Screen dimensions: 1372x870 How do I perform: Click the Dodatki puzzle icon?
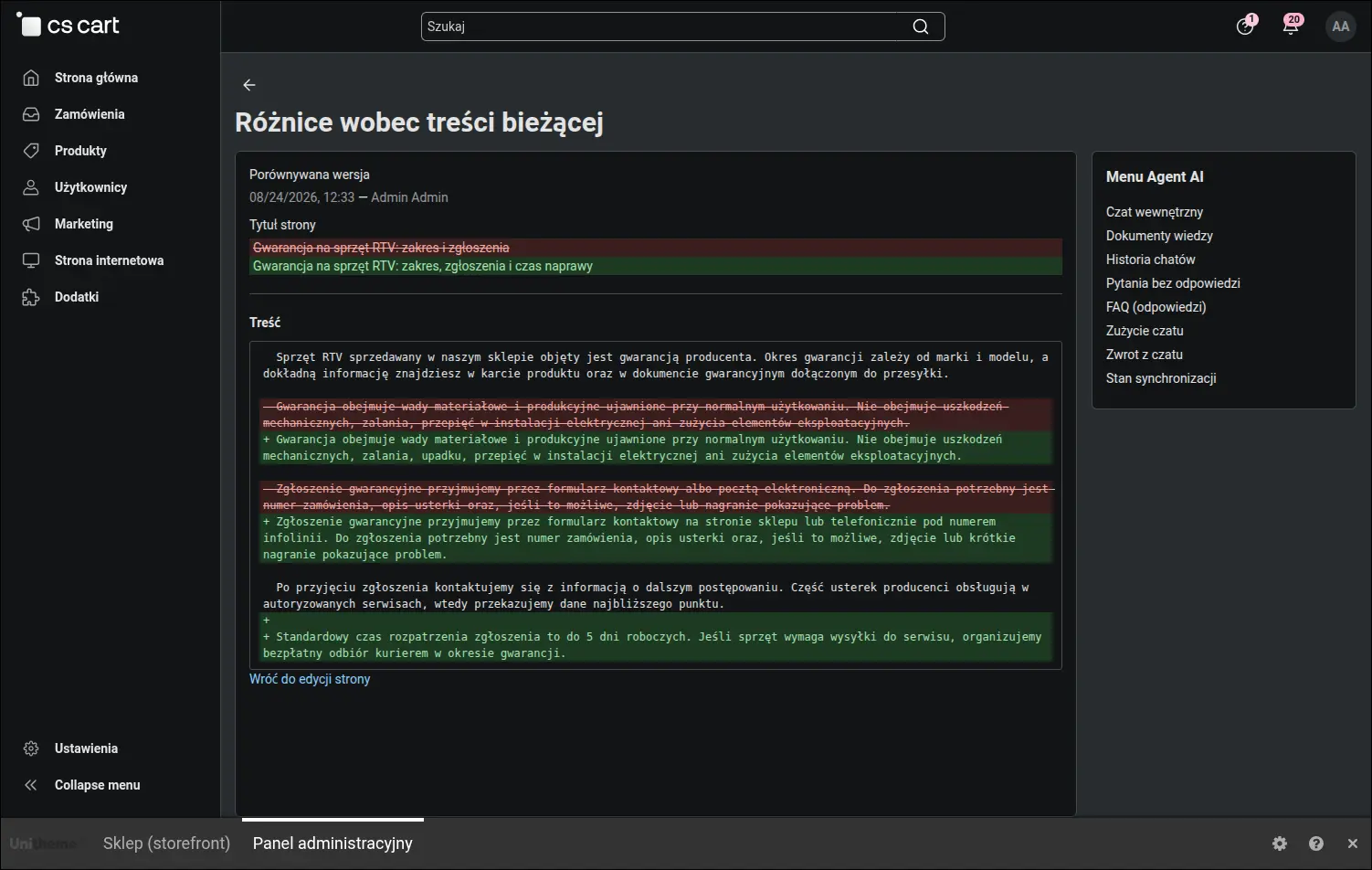31,297
